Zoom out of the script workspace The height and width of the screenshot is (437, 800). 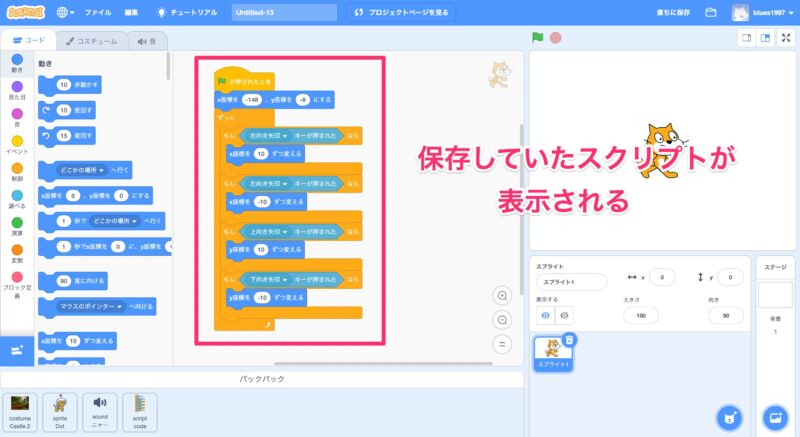(x=503, y=320)
